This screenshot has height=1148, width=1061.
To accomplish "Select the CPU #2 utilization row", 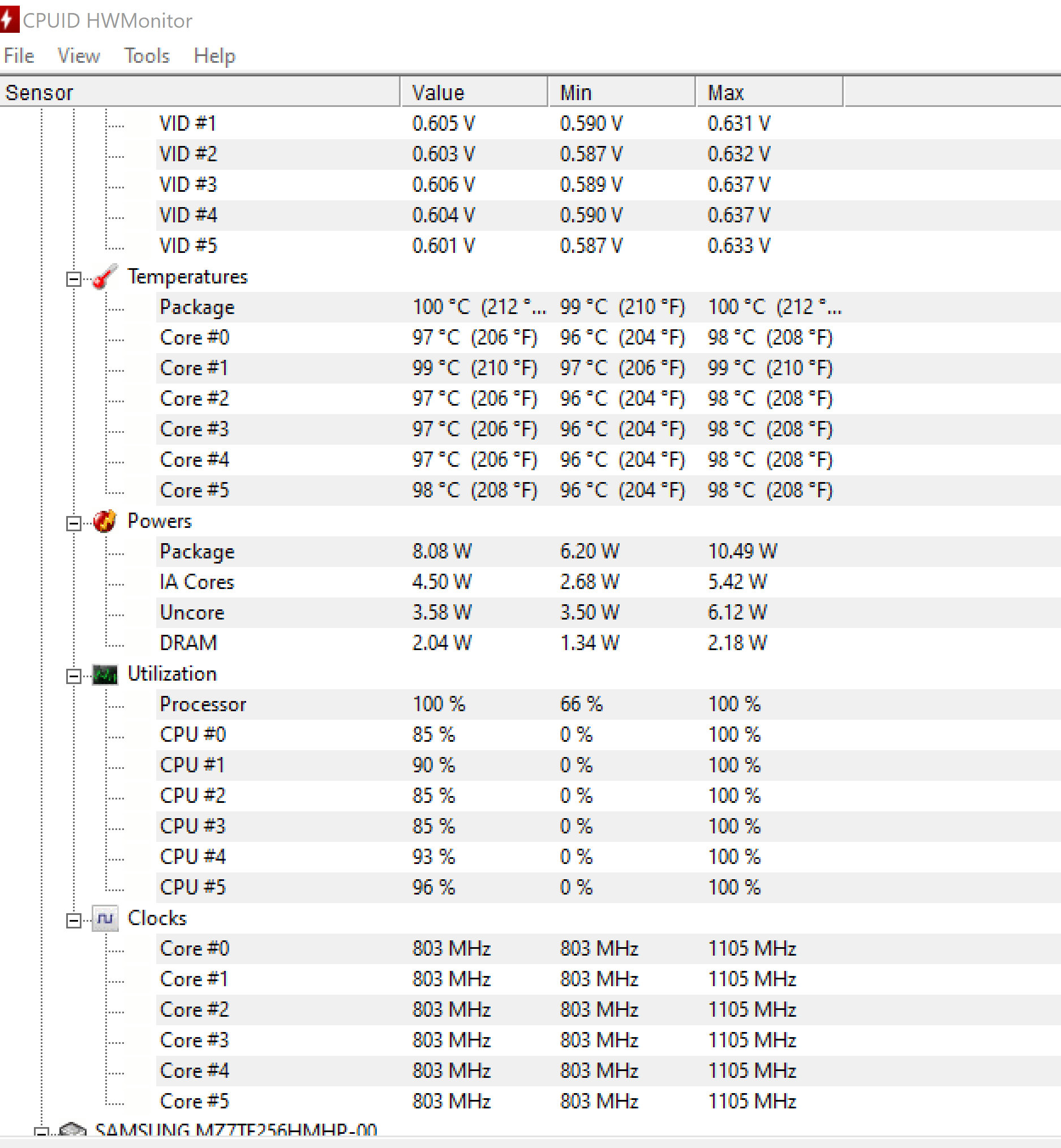I will [608, 796].
